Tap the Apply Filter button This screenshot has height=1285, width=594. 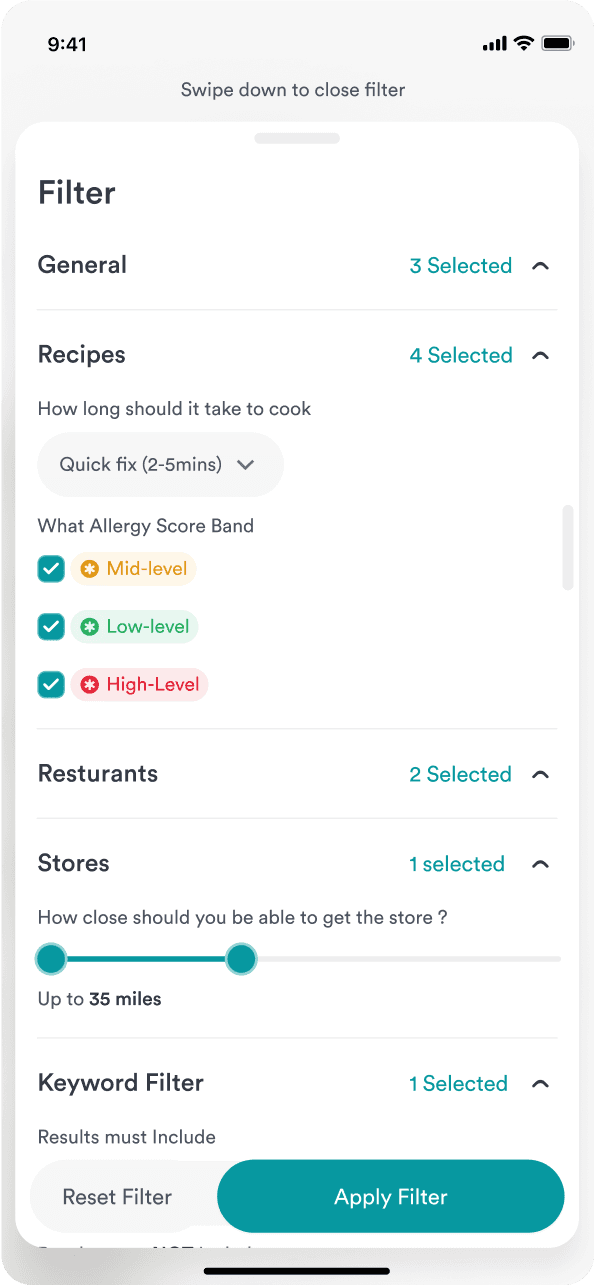click(x=391, y=1196)
